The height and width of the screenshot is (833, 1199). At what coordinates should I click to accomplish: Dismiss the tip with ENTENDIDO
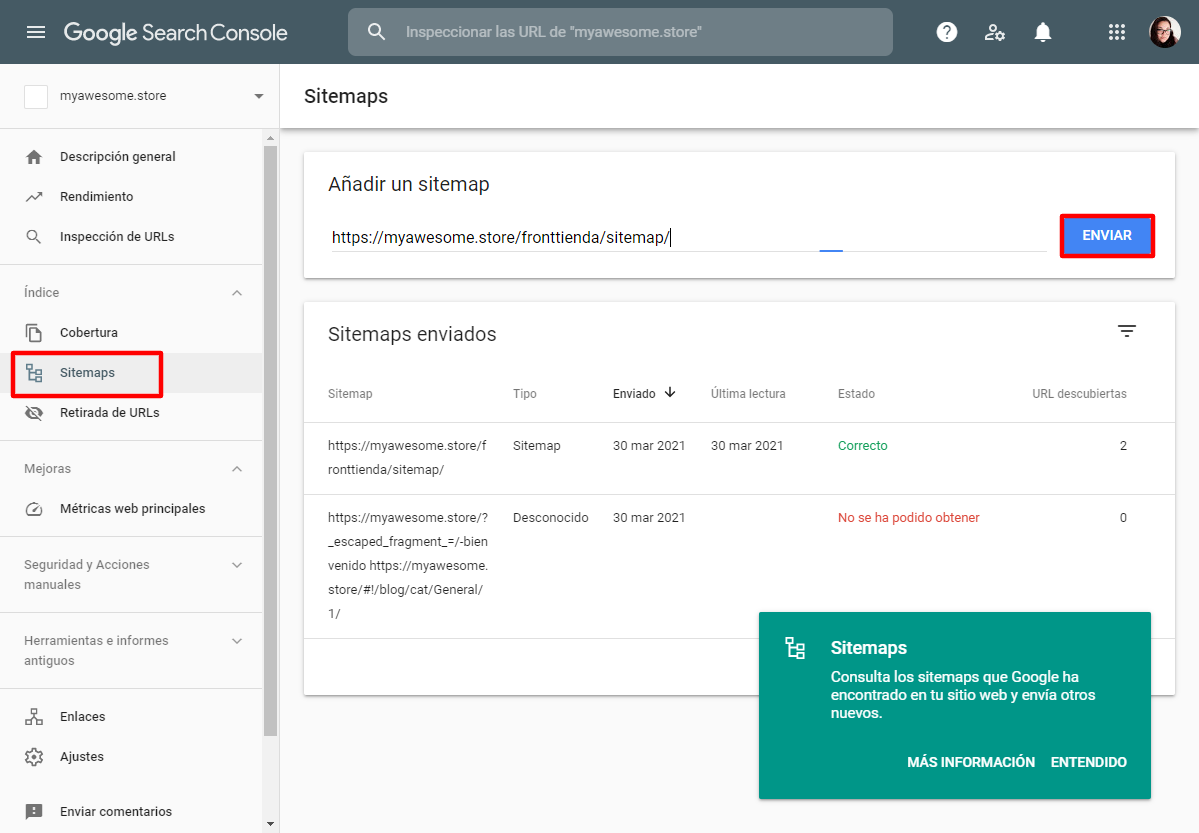pos(1088,762)
